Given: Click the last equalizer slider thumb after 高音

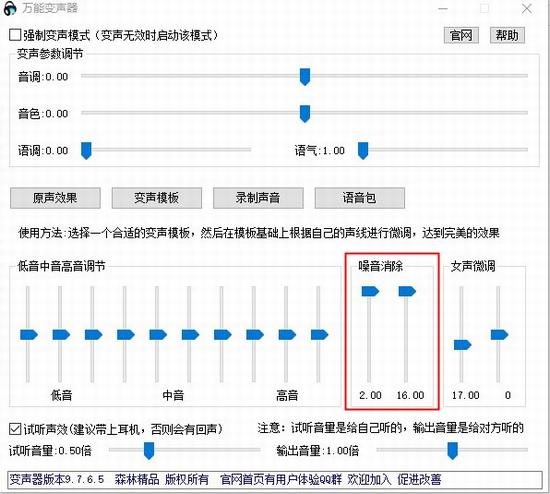Looking at the screenshot, I should coord(320,335).
